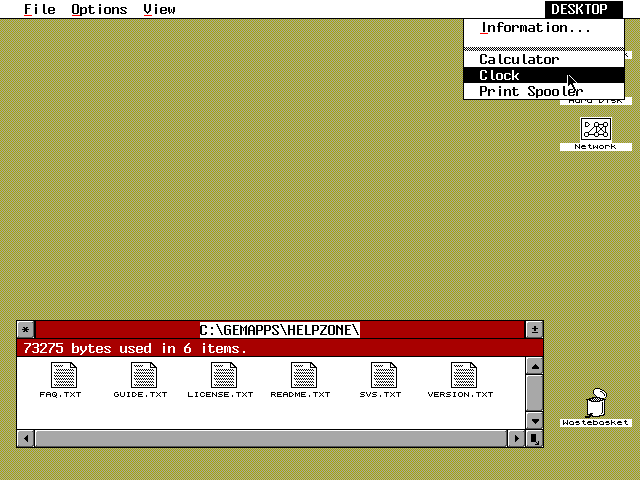The height and width of the screenshot is (480, 640).
Task: Select the VERSION.TXT document icon
Action: [464, 376]
